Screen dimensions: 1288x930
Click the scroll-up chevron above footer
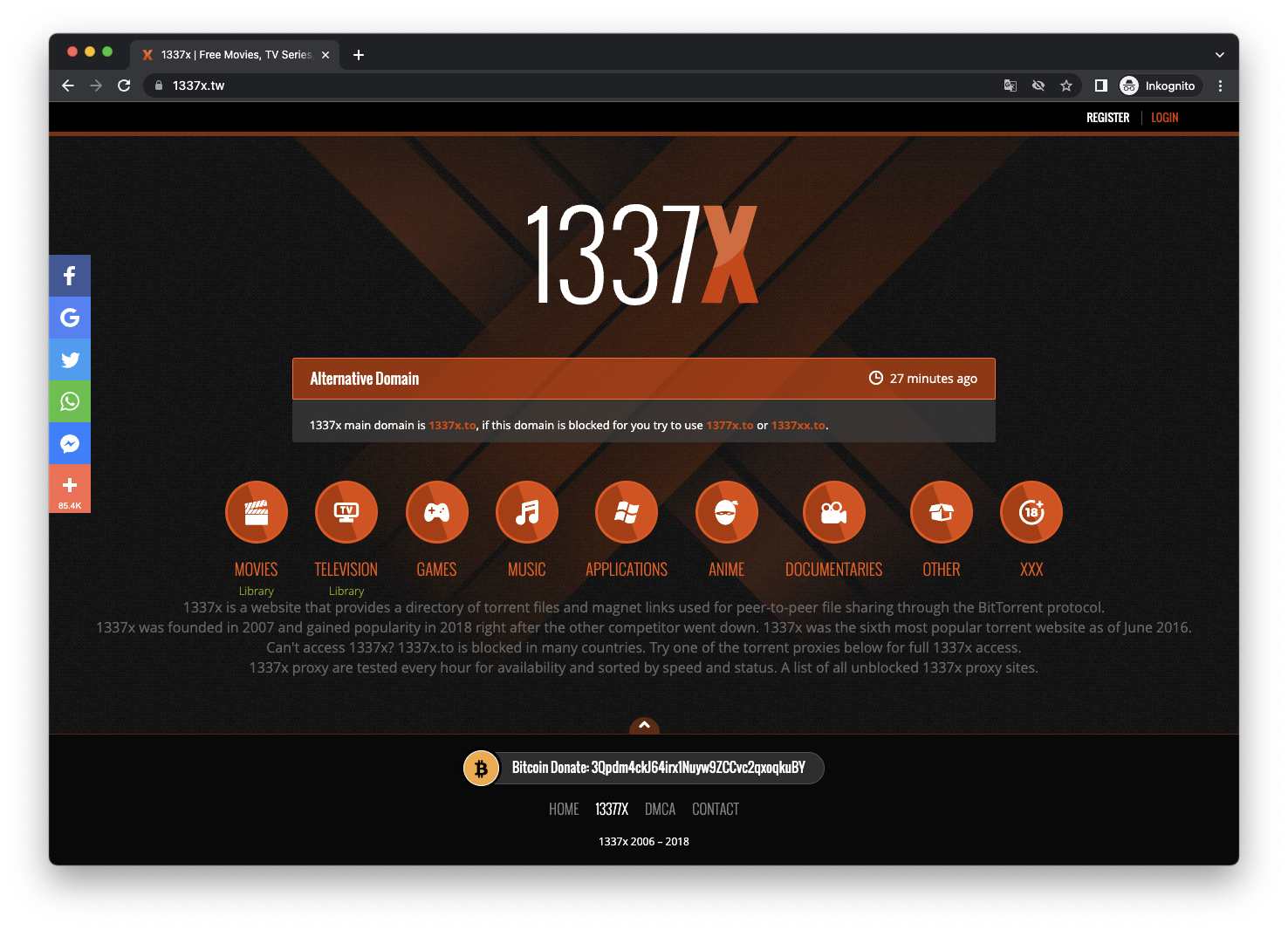click(x=644, y=725)
